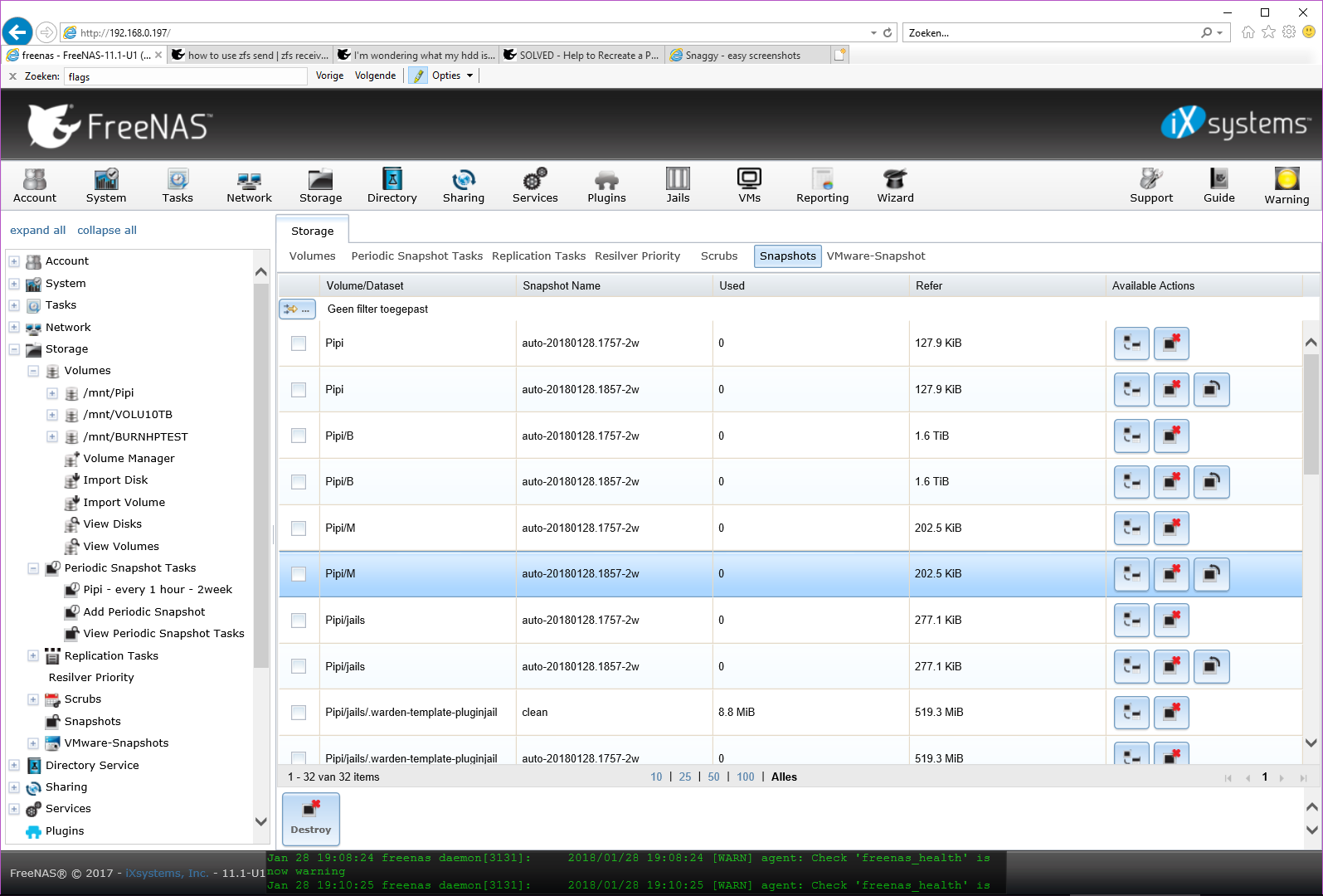1323x896 pixels.
Task: Open the snapshot filter button
Action: (x=297, y=309)
